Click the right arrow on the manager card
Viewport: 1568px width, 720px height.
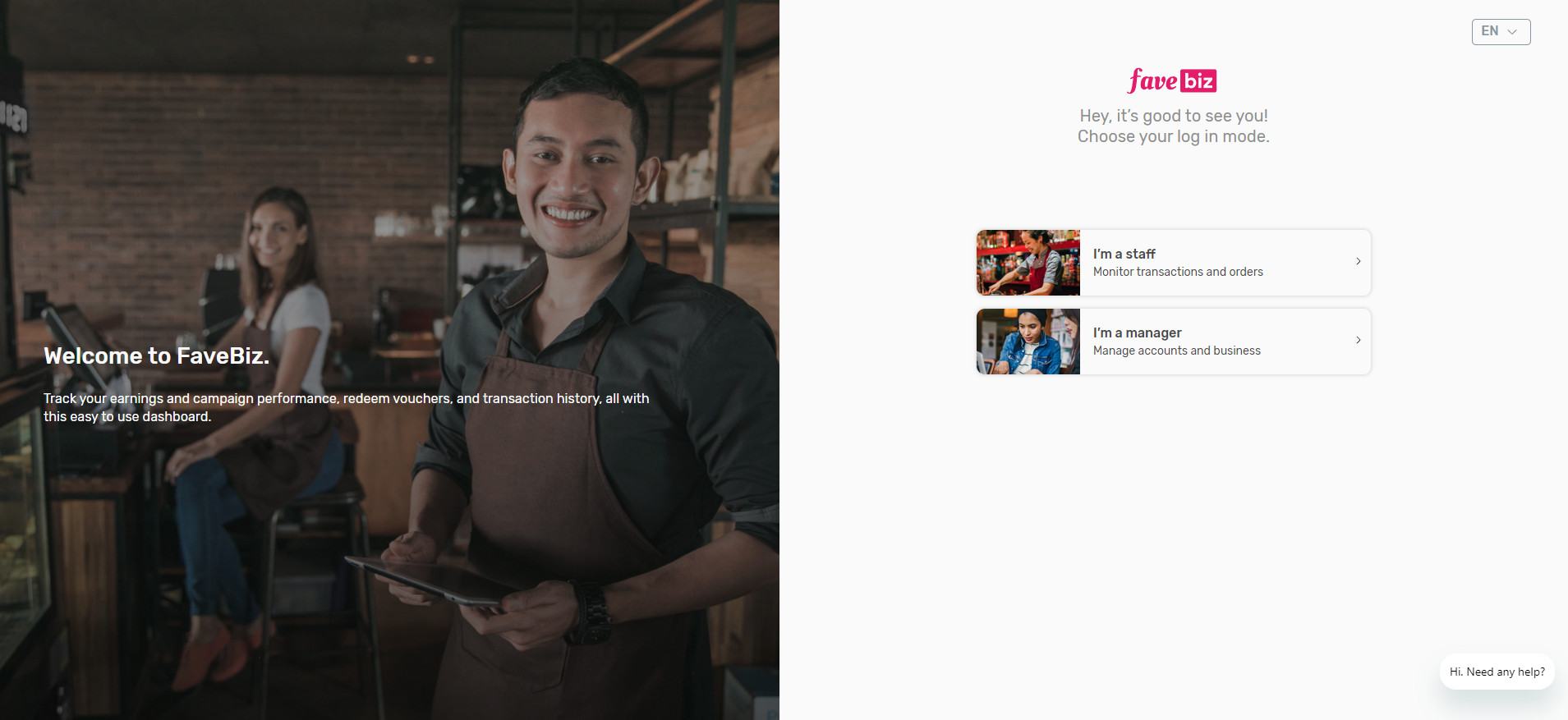coord(1358,340)
